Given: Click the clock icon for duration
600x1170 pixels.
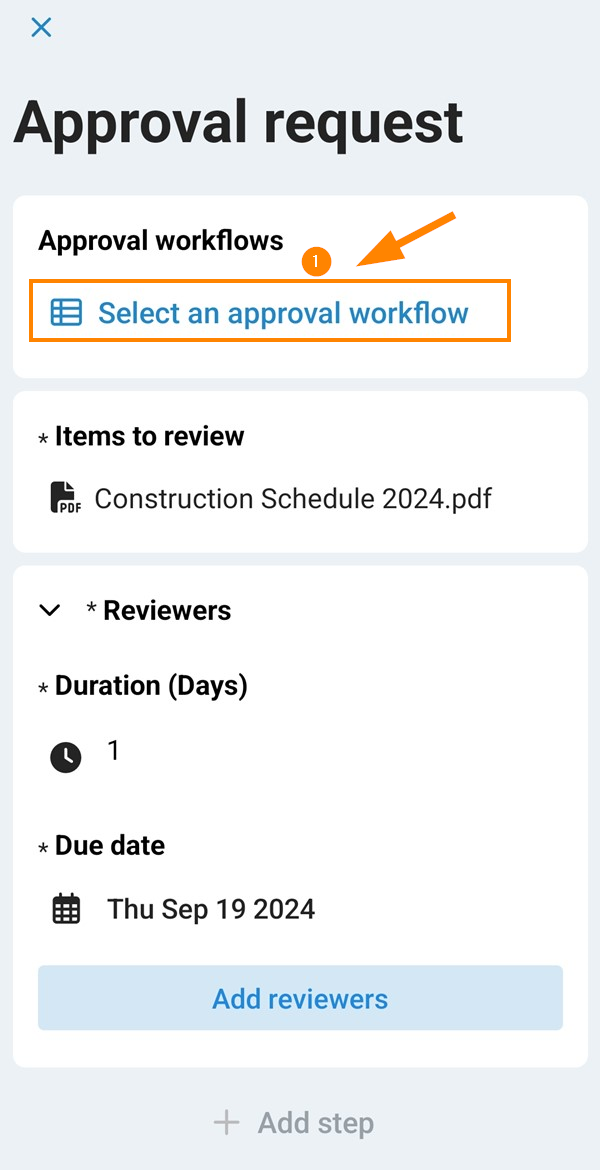Looking at the screenshot, I should (66, 757).
